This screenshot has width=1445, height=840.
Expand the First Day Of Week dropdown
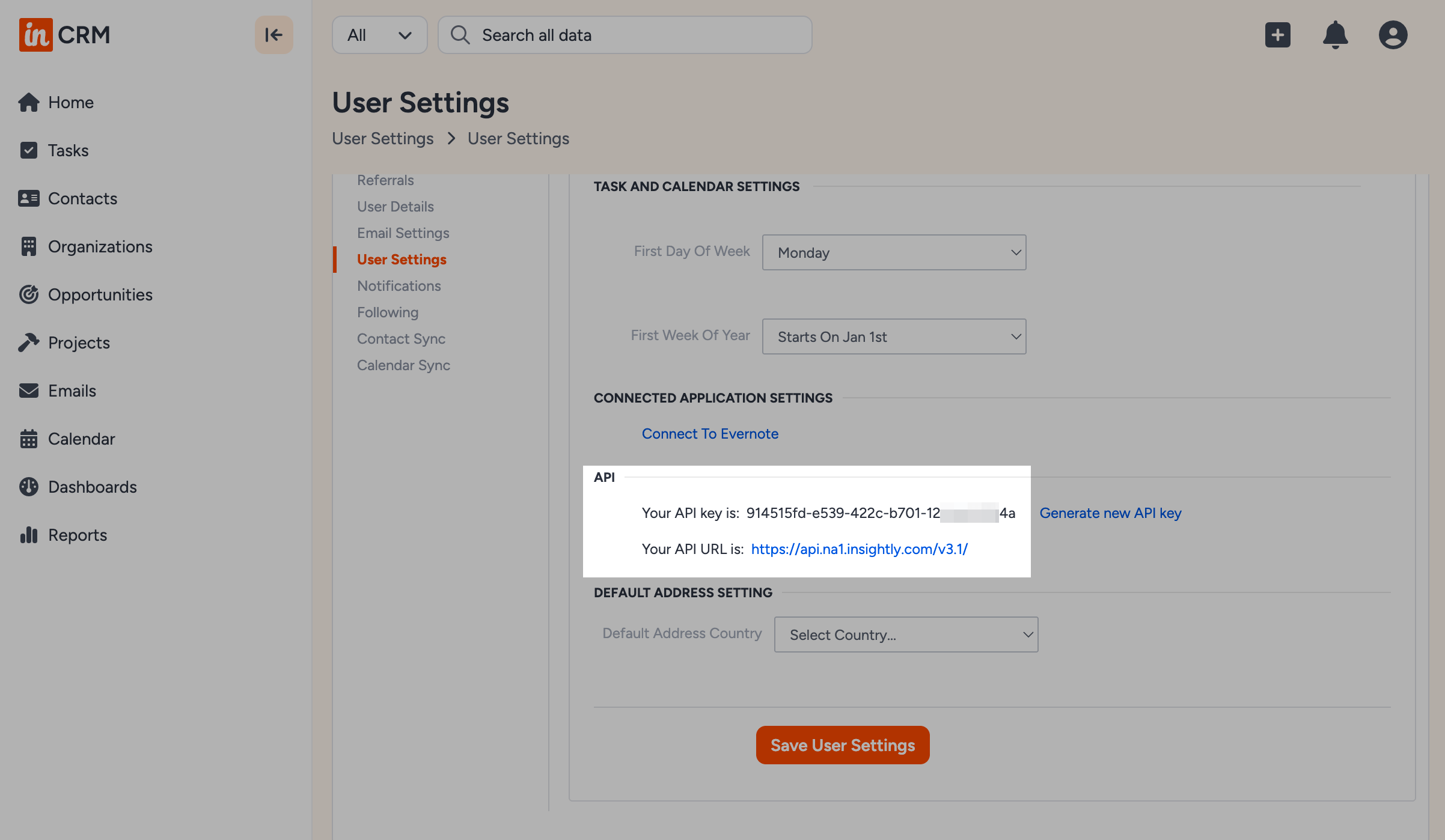pos(894,252)
